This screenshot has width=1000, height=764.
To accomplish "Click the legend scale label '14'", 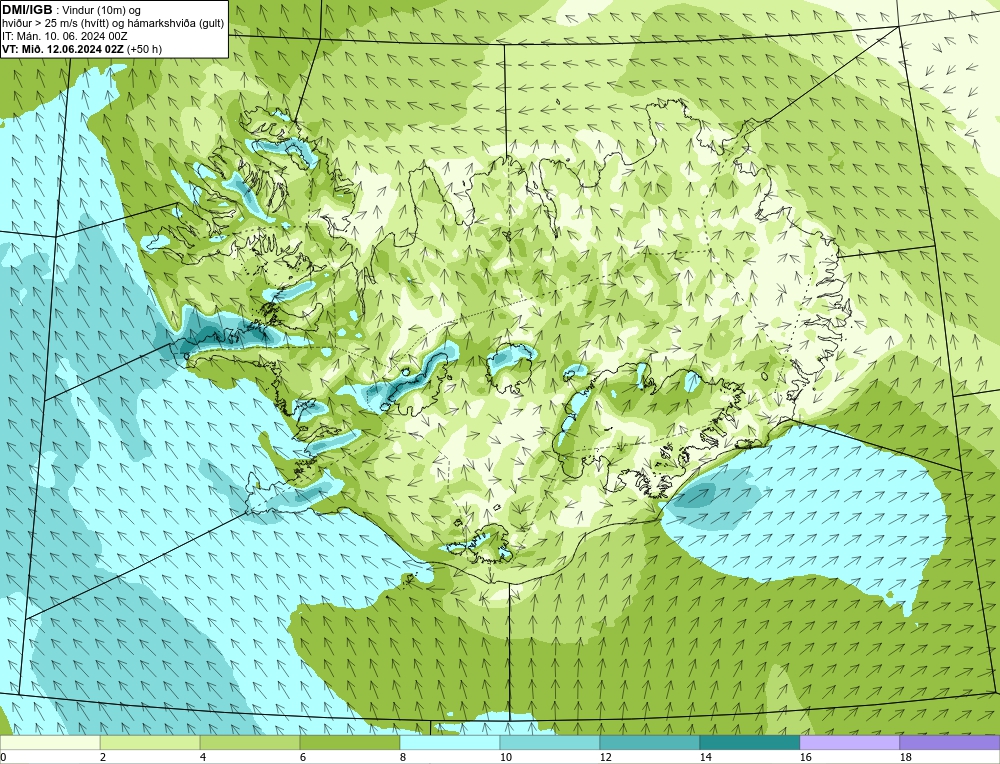I will [705, 757].
